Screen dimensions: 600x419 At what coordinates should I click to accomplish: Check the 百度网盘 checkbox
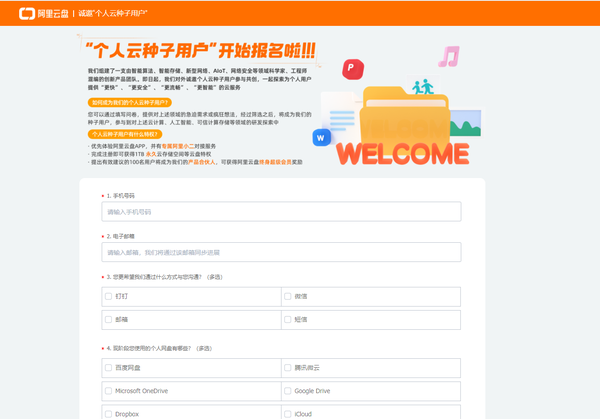click(x=109, y=368)
